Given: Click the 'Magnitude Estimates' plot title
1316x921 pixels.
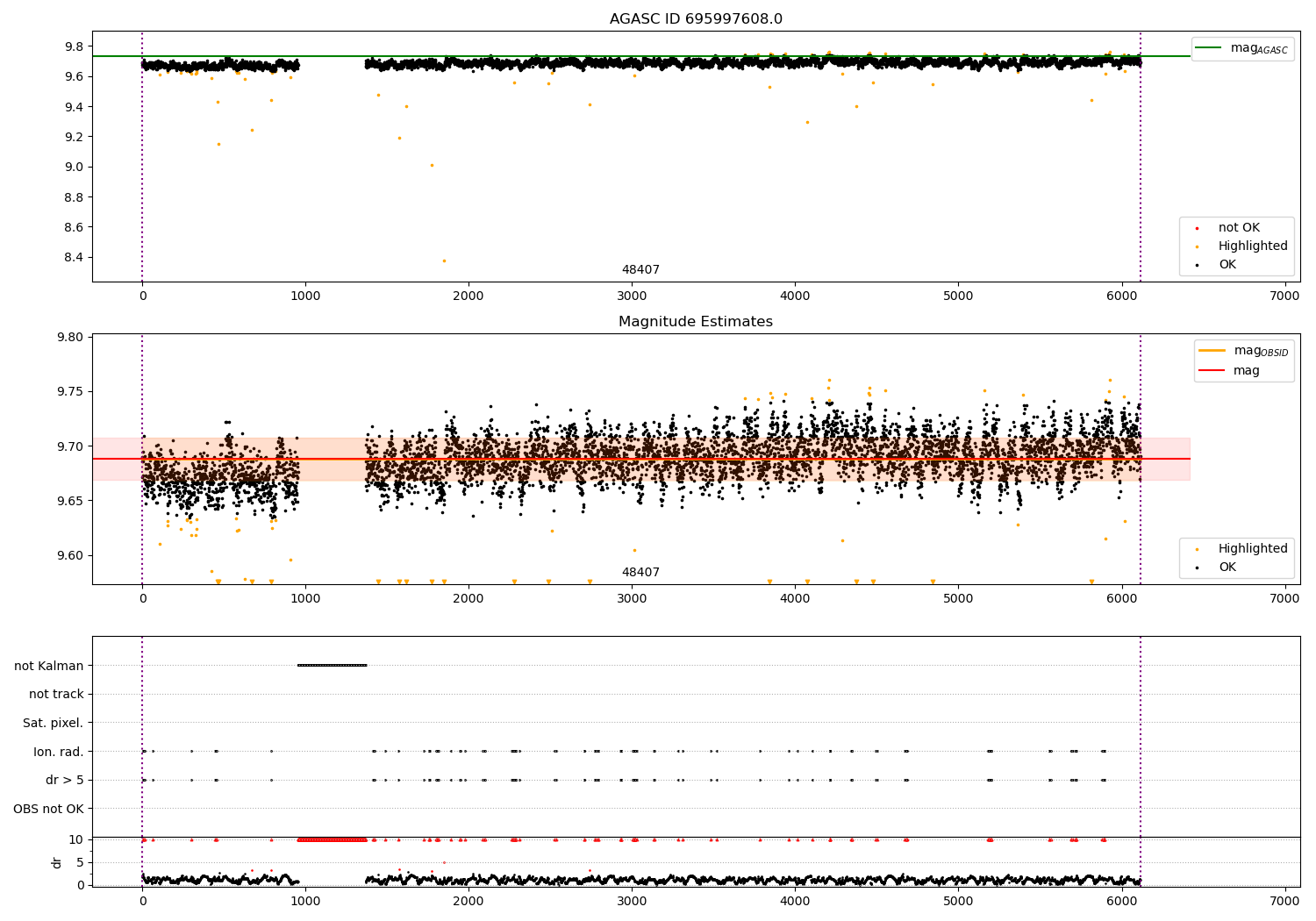Looking at the screenshot, I should 696,322.
